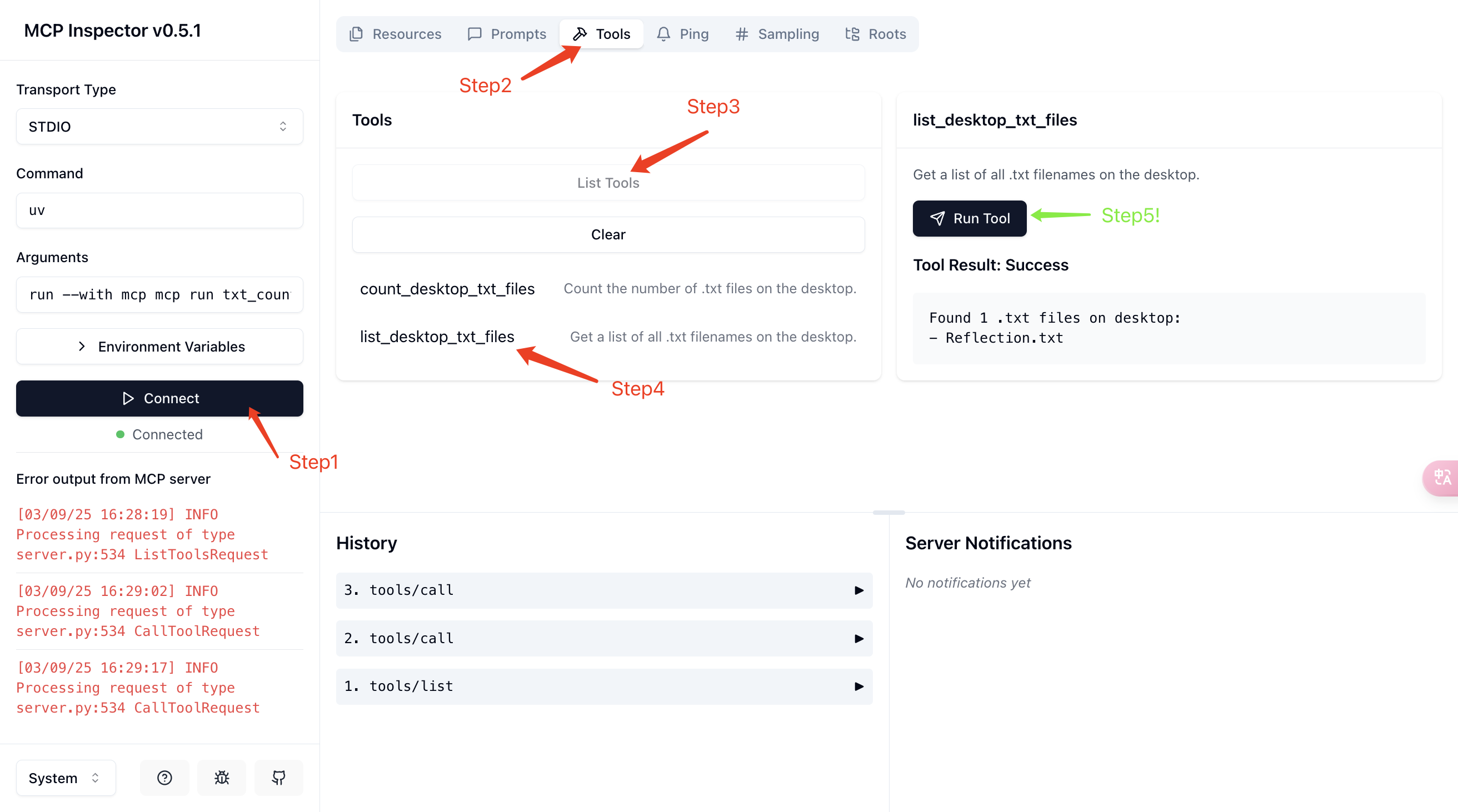1458x812 pixels.
Task: Open the Prompts tab
Action: [x=507, y=34]
